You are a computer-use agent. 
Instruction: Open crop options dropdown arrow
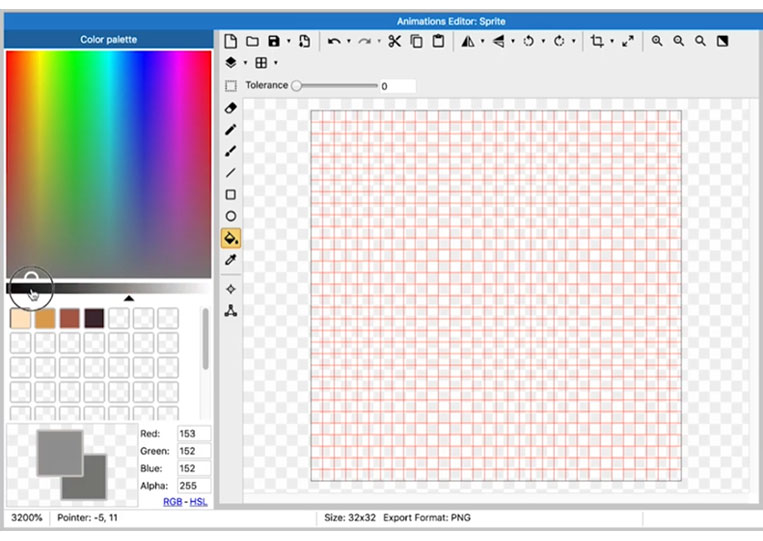(612, 41)
